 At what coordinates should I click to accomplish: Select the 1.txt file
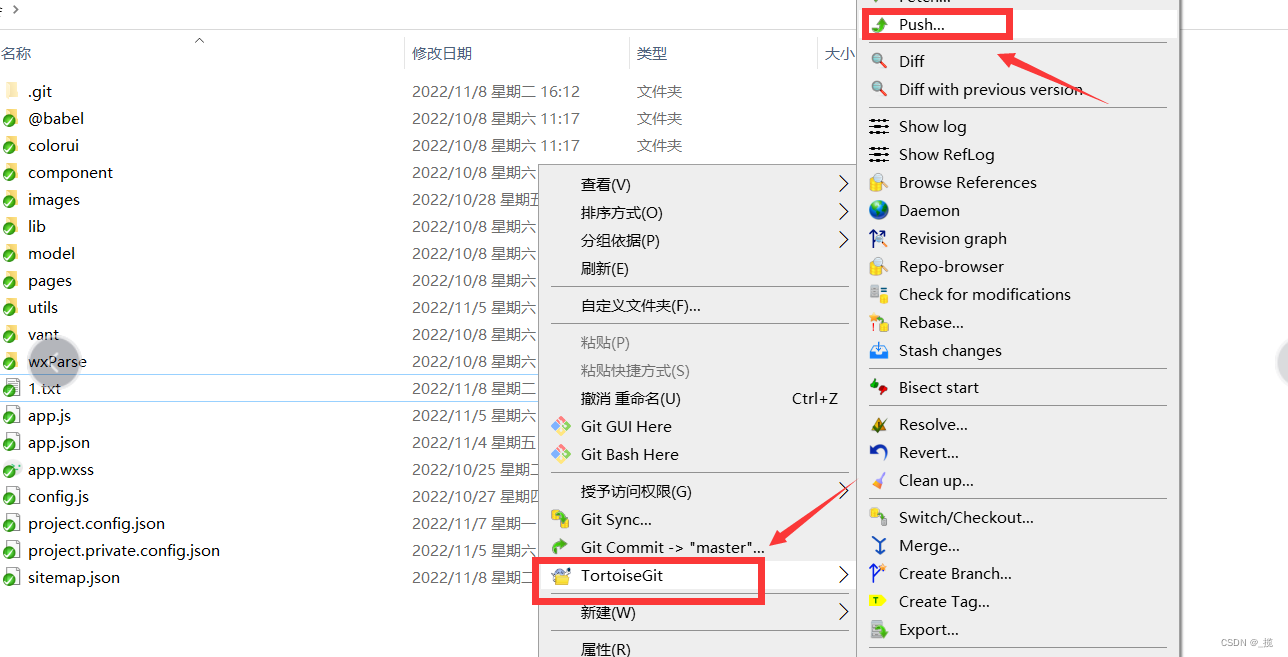[44, 388]
